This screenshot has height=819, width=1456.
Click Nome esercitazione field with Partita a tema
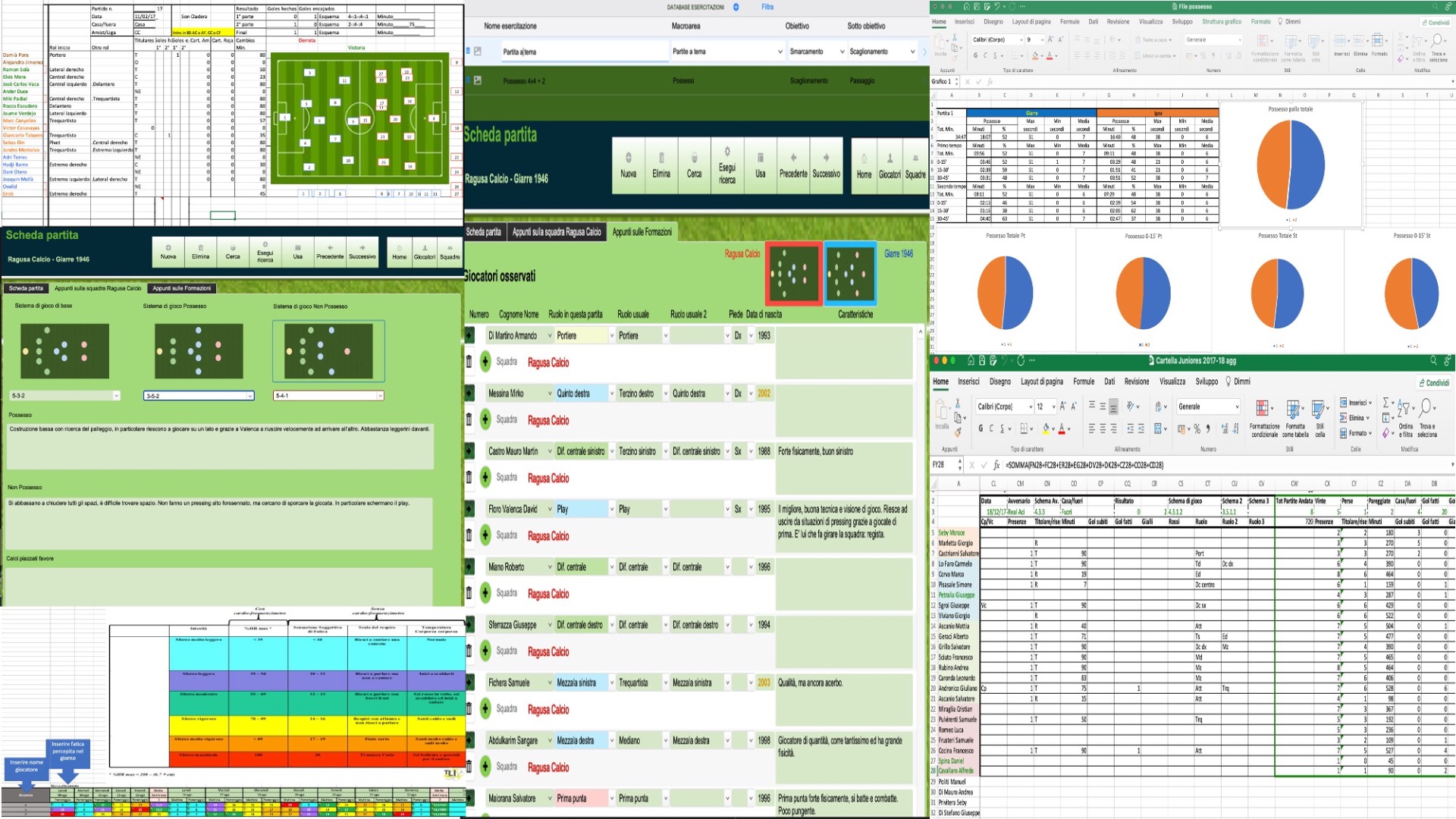pos(584,52)
